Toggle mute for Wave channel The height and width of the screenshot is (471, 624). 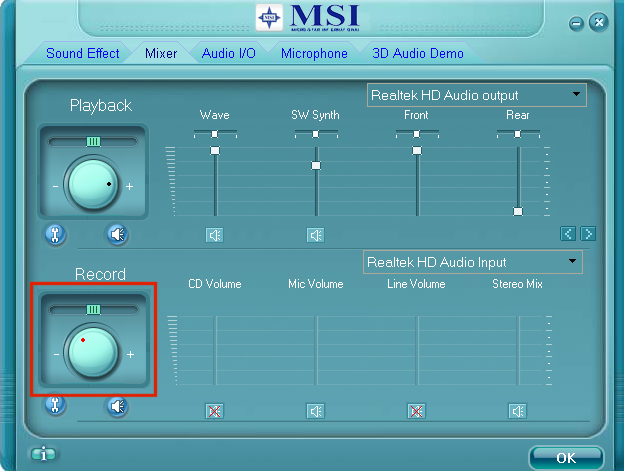214,235
